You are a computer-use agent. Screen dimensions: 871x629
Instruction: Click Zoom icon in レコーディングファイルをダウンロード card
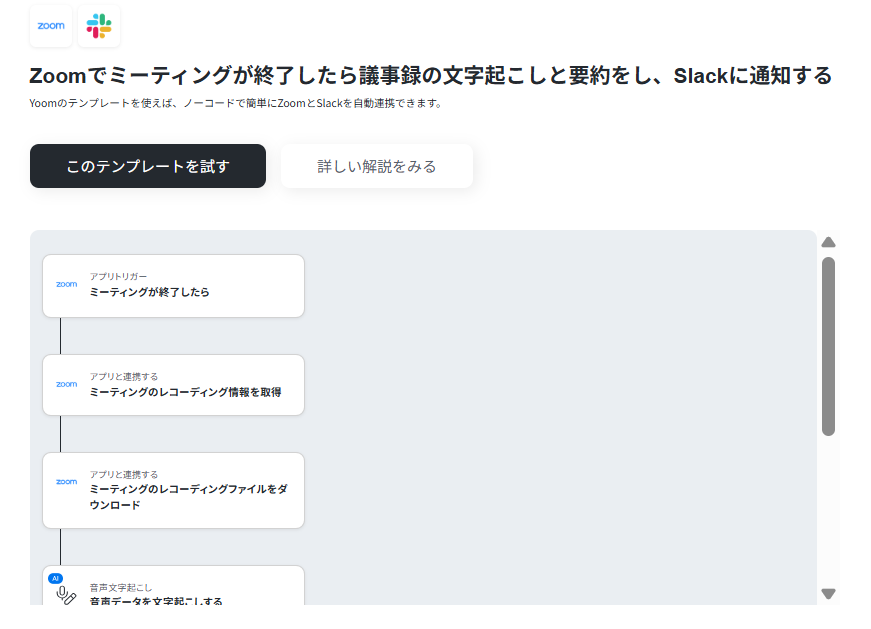(x=67, y=482)
